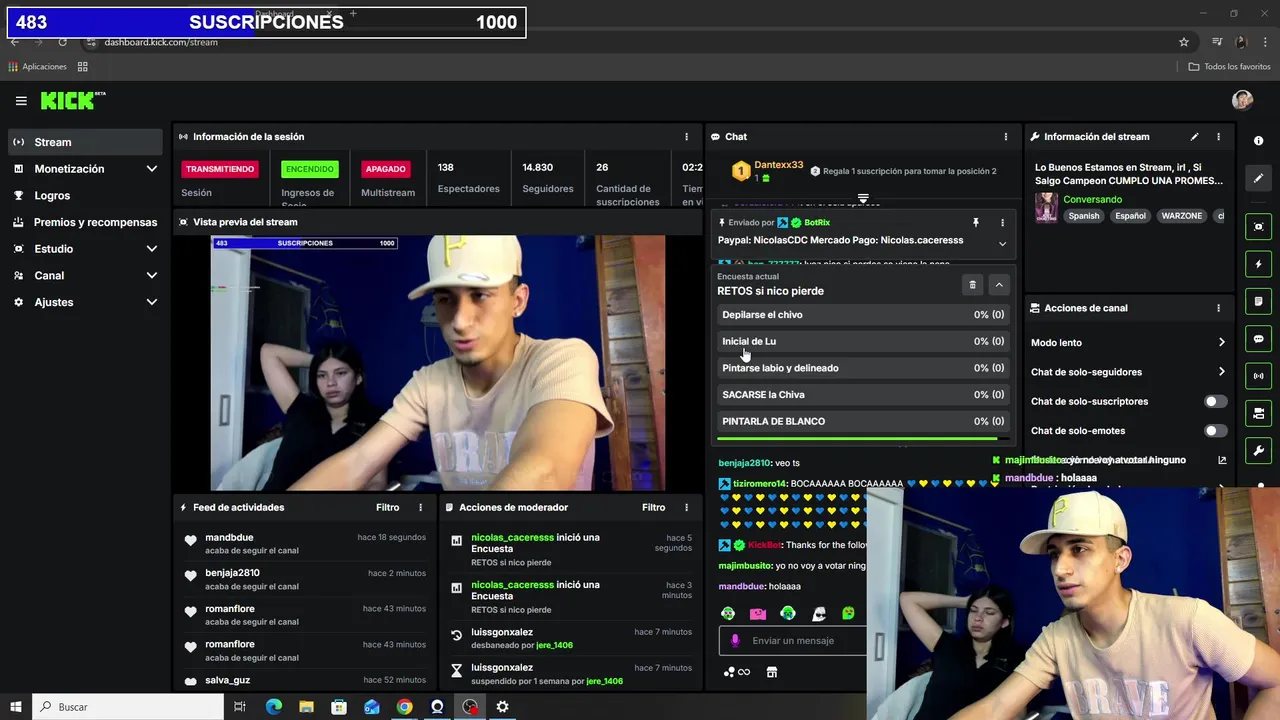The height and width of the screenshot is (720, 1280).
Task: Open pinned message three-dot options
Action: coord(1002,223)
